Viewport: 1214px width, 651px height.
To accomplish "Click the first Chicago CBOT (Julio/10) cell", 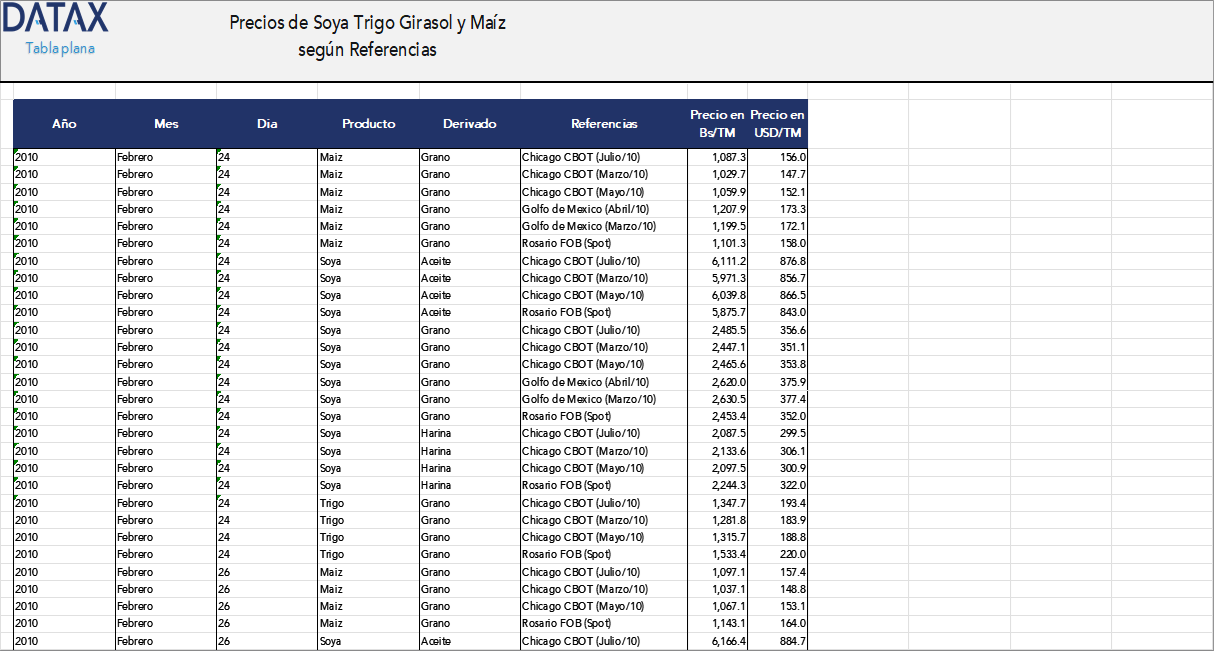I will tap(578, 157).
